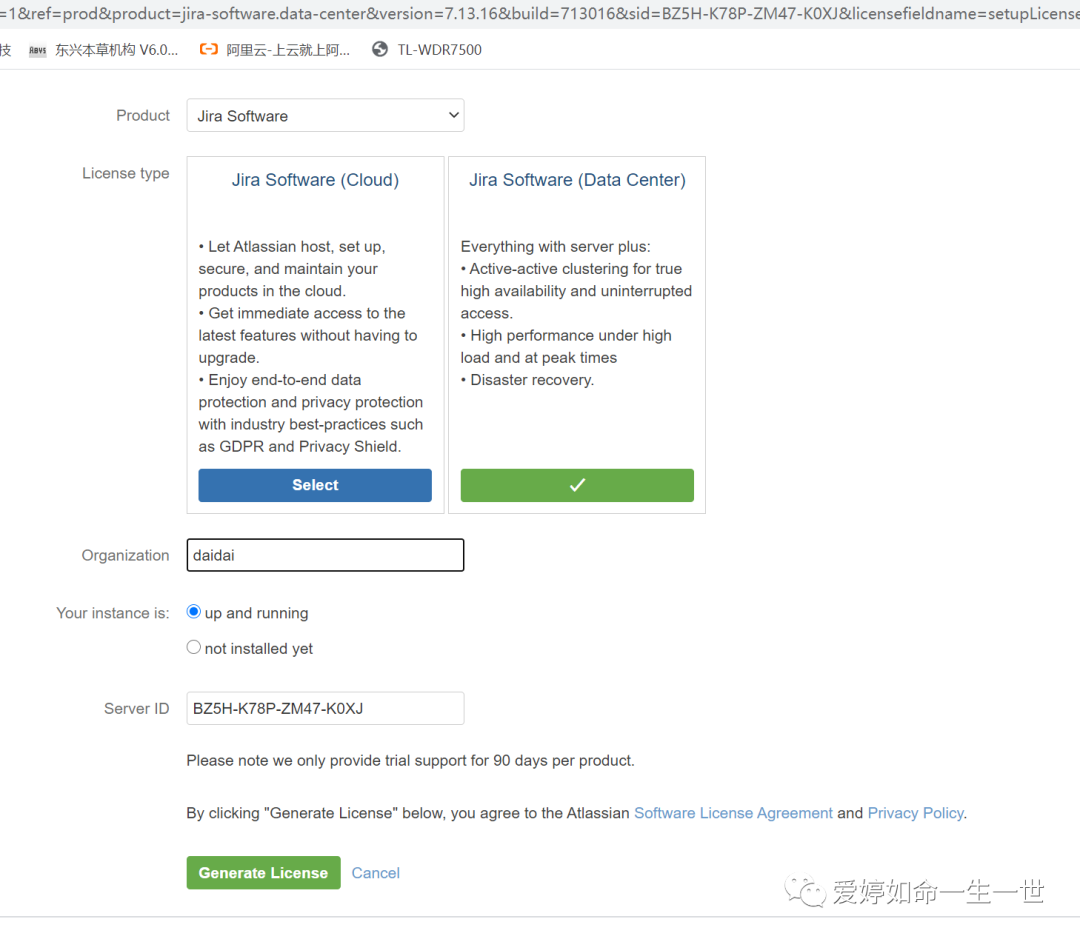The width and height of the screenshot is (1080, 939).
Task: Click the globe icon beside TL-WDR7500
Action: (380, 49)
